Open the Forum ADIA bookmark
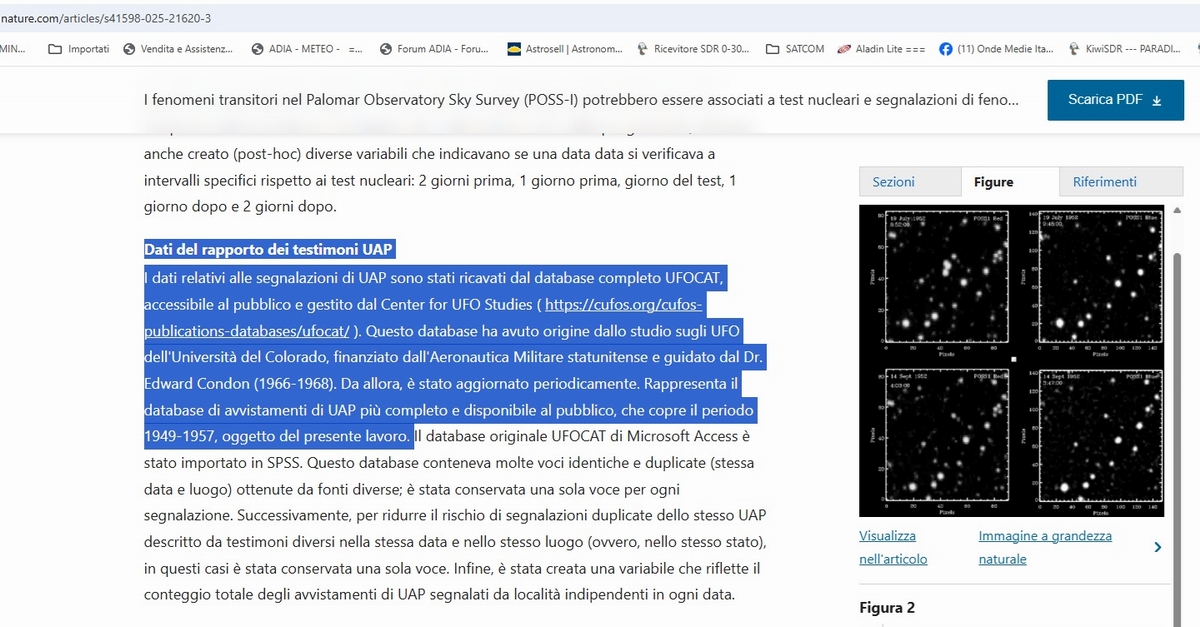 [x=434, y=49]
